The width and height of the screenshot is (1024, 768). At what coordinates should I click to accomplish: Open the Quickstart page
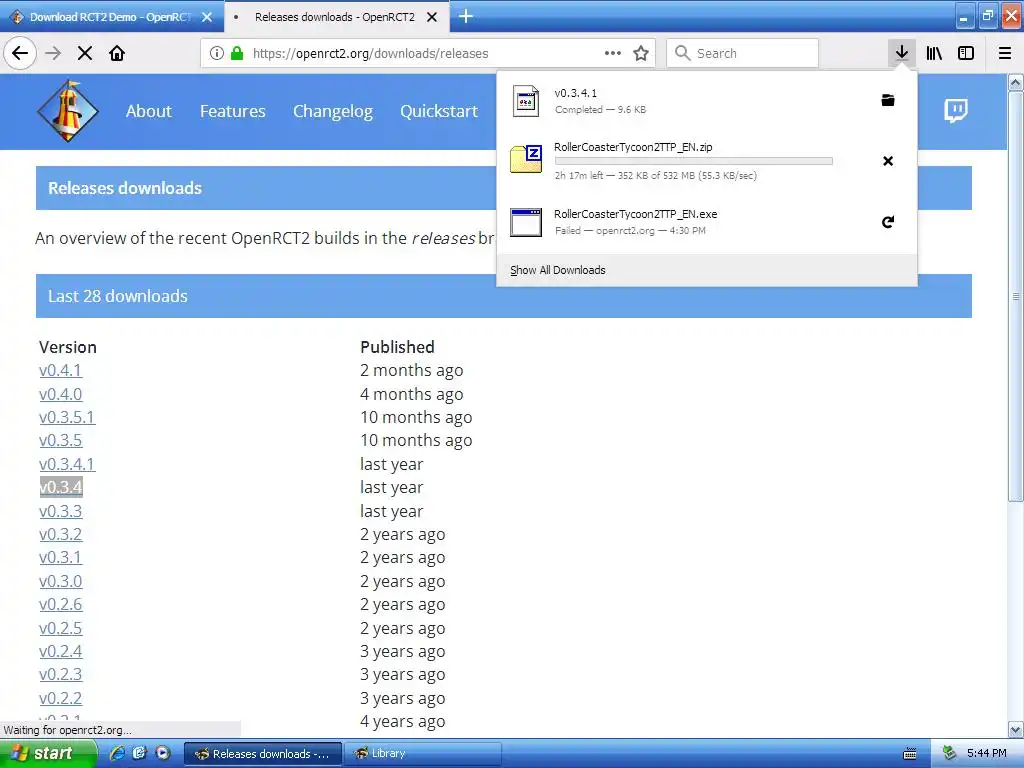click(x=439, y=111)
